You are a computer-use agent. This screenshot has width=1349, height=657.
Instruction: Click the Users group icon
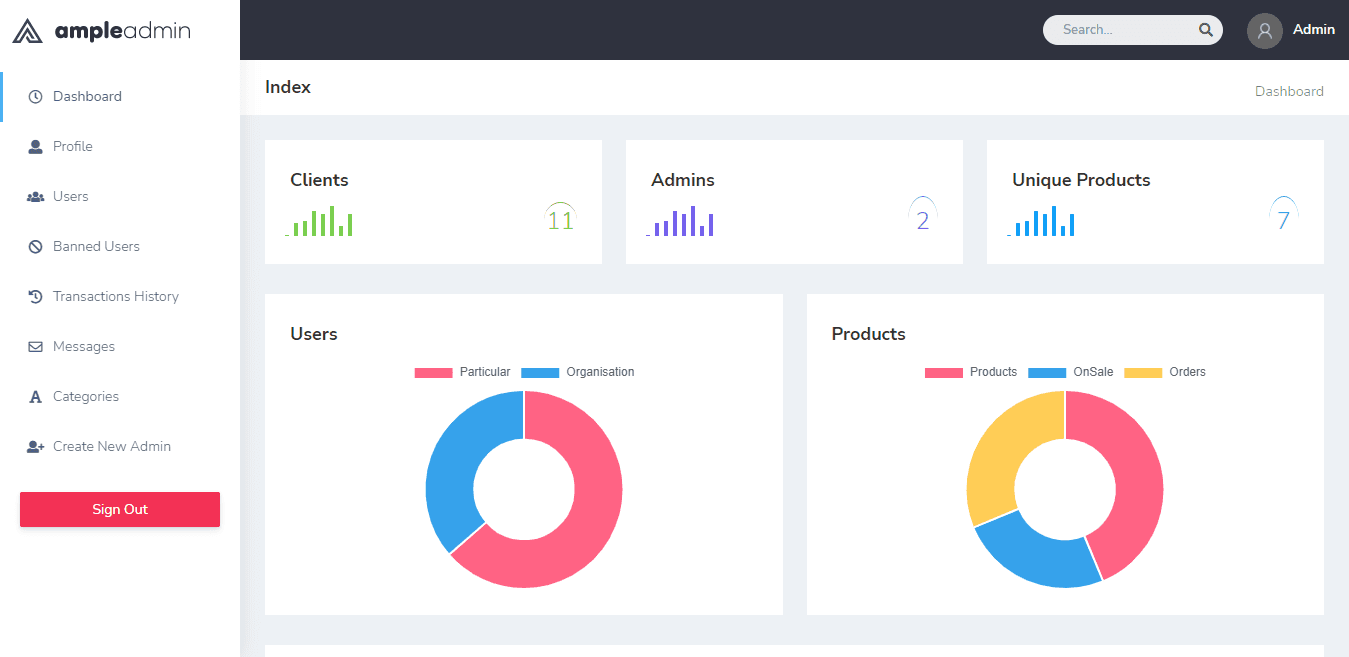[x=35, y=197]
